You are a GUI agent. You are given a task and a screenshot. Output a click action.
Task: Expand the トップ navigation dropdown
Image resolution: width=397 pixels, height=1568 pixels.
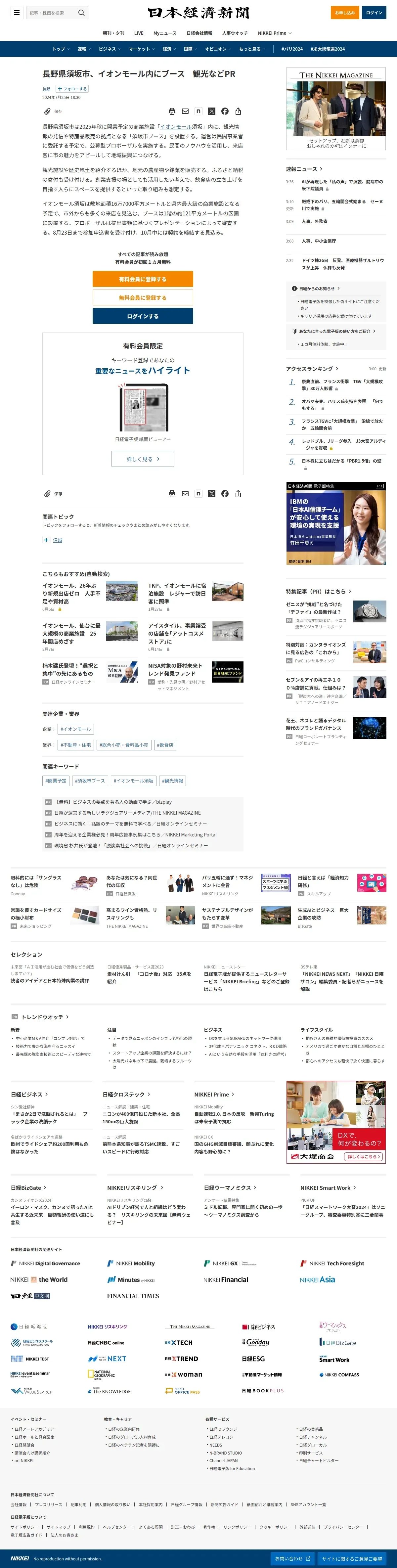61,49
